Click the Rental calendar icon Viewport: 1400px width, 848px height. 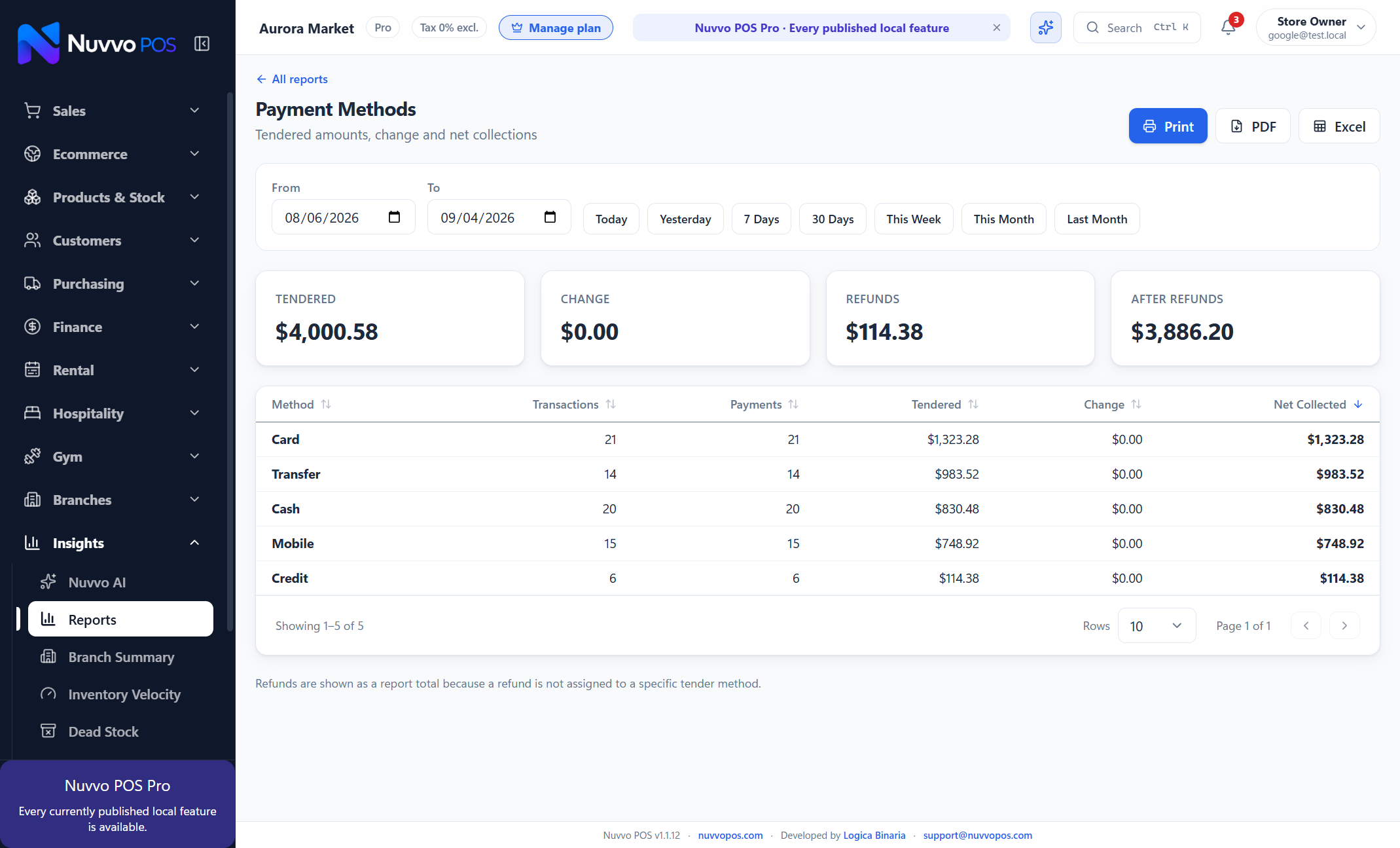pos(32,370)
